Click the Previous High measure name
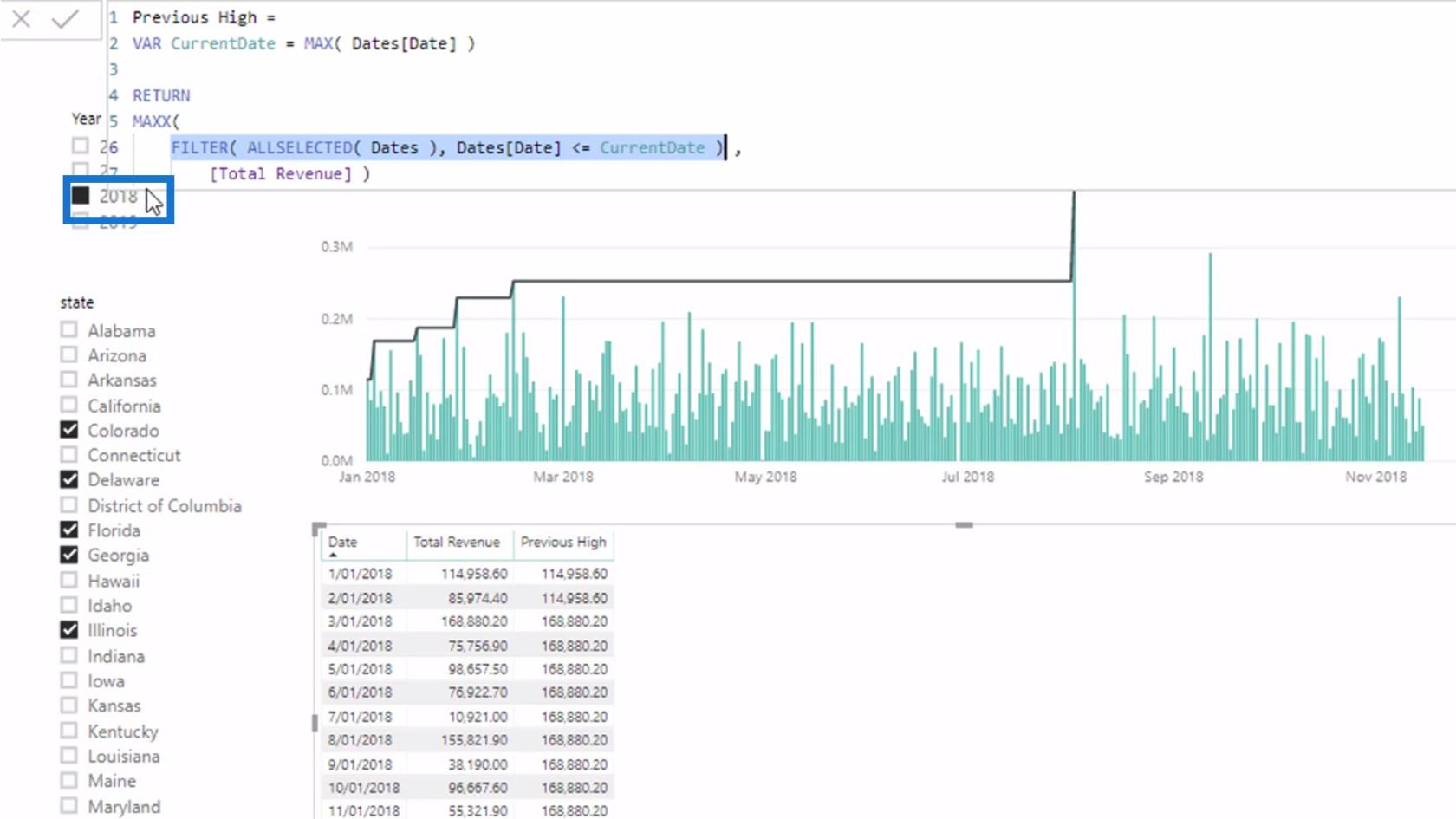Viewport: 1456px width, 819px height. tap(195, 17)
